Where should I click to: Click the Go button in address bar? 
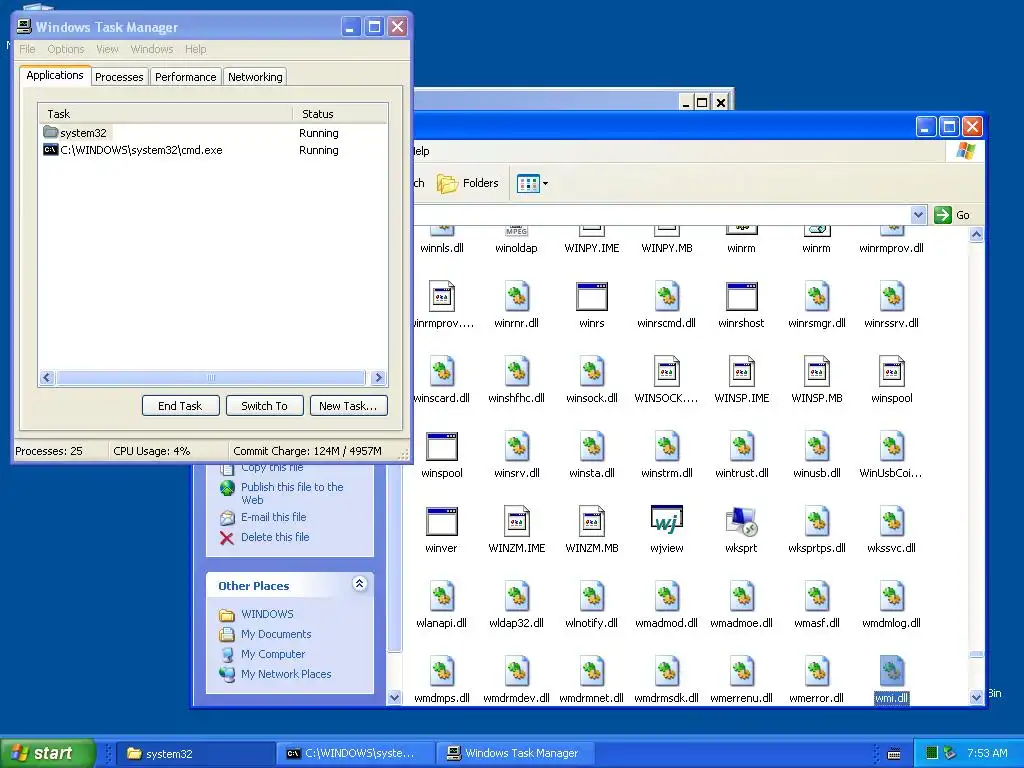click(952, 215)
